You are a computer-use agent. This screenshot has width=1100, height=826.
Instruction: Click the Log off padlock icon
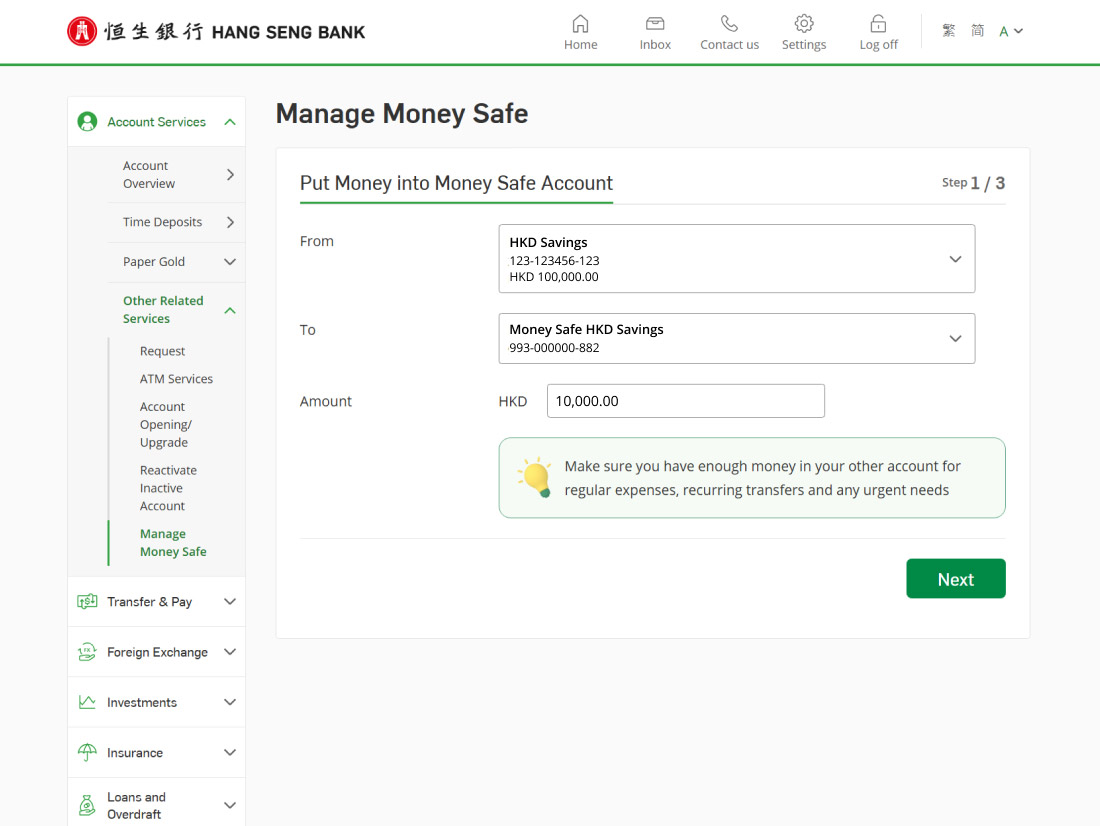tap(878, 24)
